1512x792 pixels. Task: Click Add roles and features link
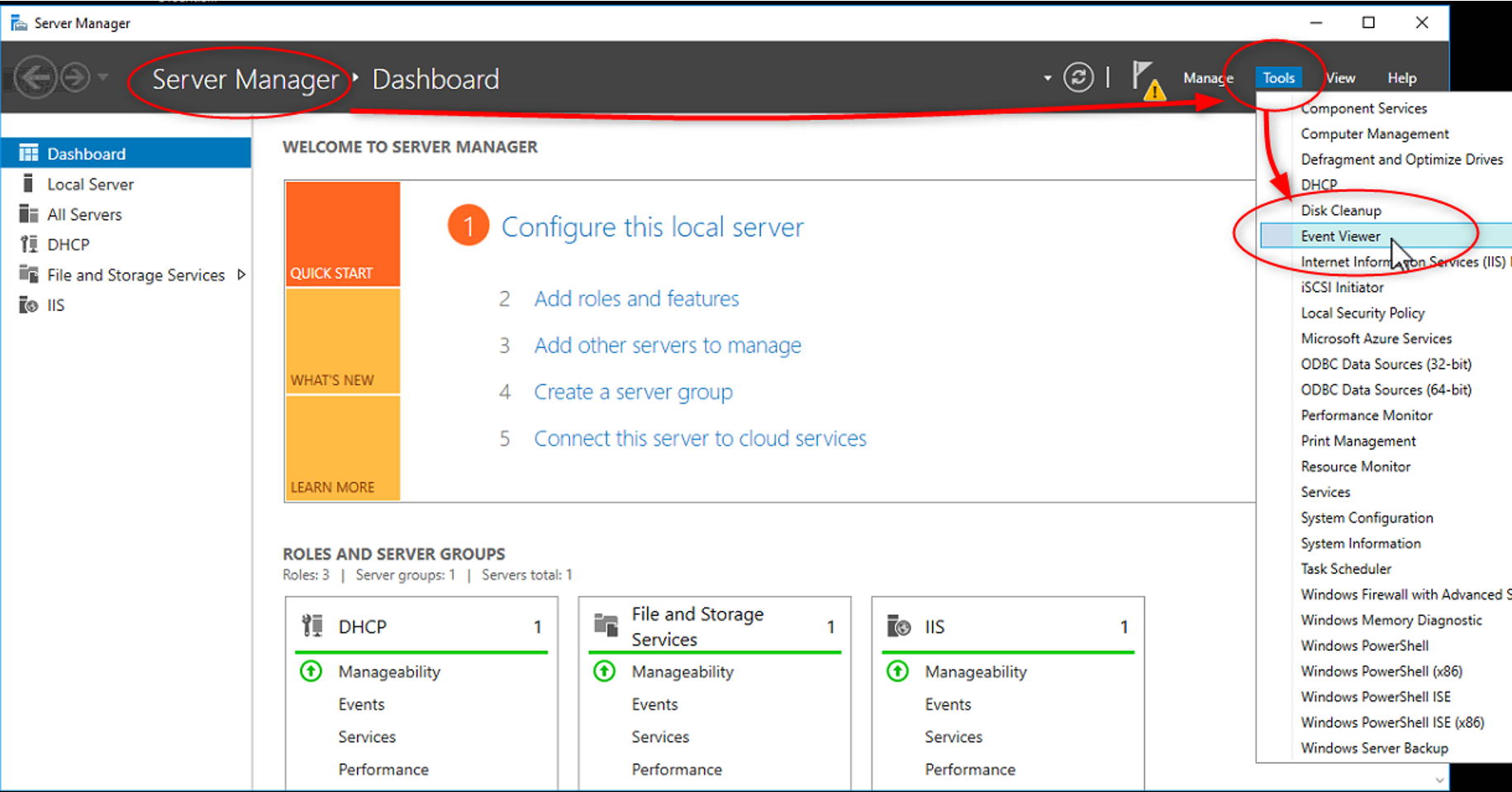tap(636, 298)
